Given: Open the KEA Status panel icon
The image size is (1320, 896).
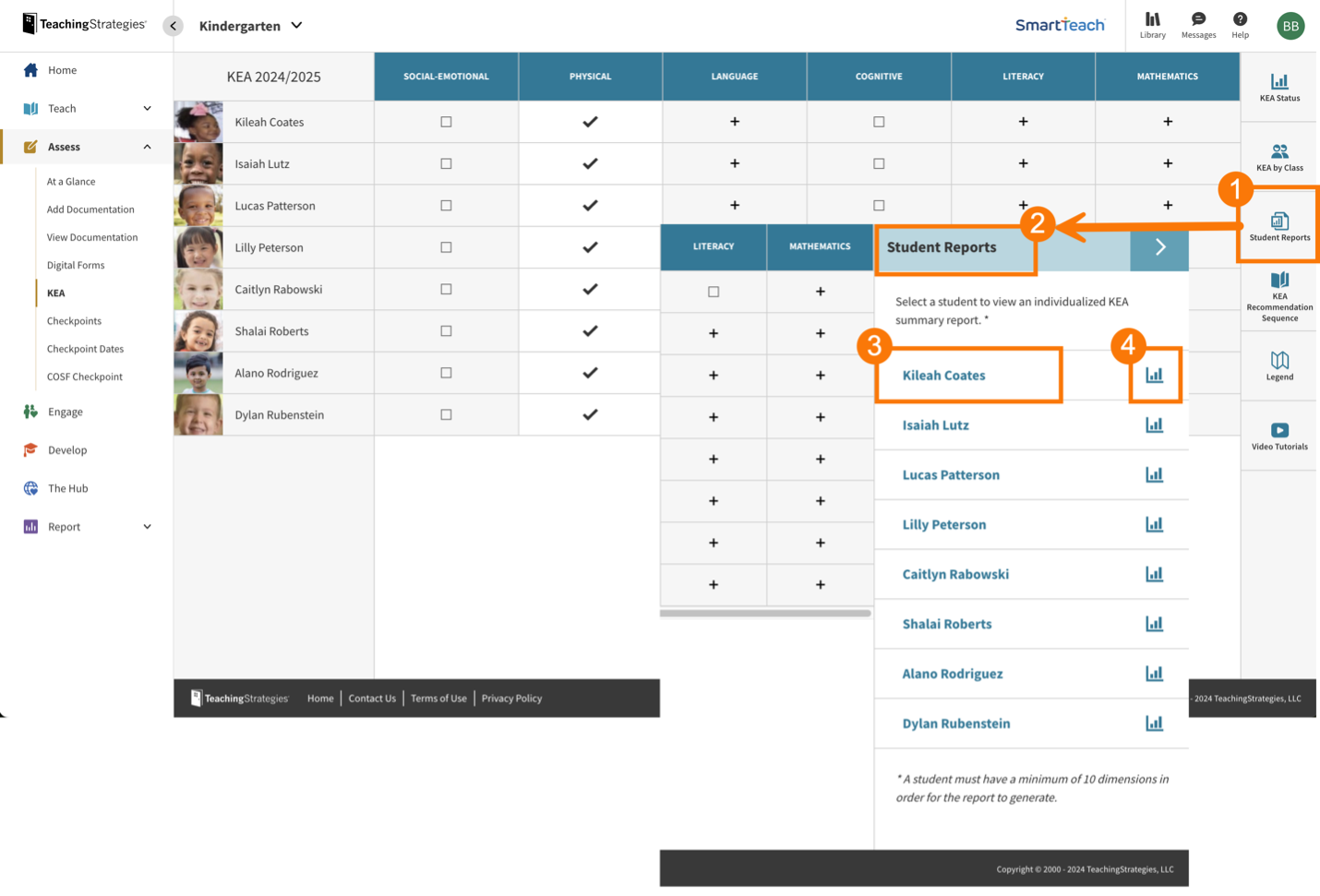Looking at the screenshot, I should pyautogui.click(x=1279, y=87).
